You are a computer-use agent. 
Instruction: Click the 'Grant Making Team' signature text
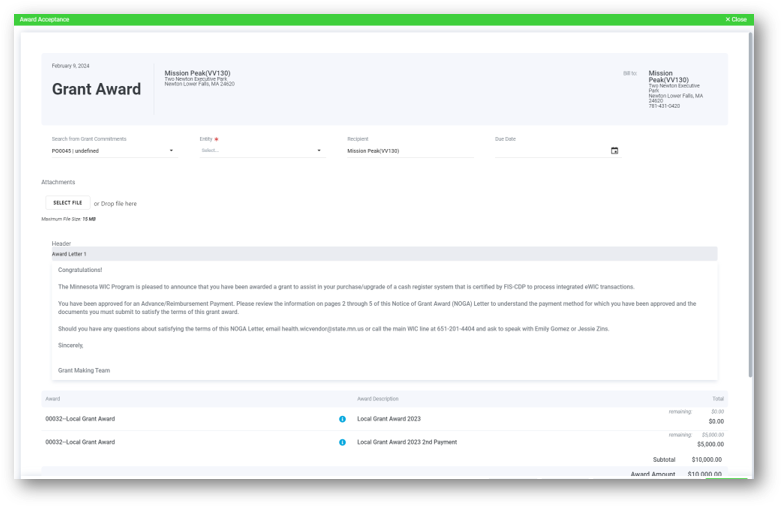tap(84, 371)
